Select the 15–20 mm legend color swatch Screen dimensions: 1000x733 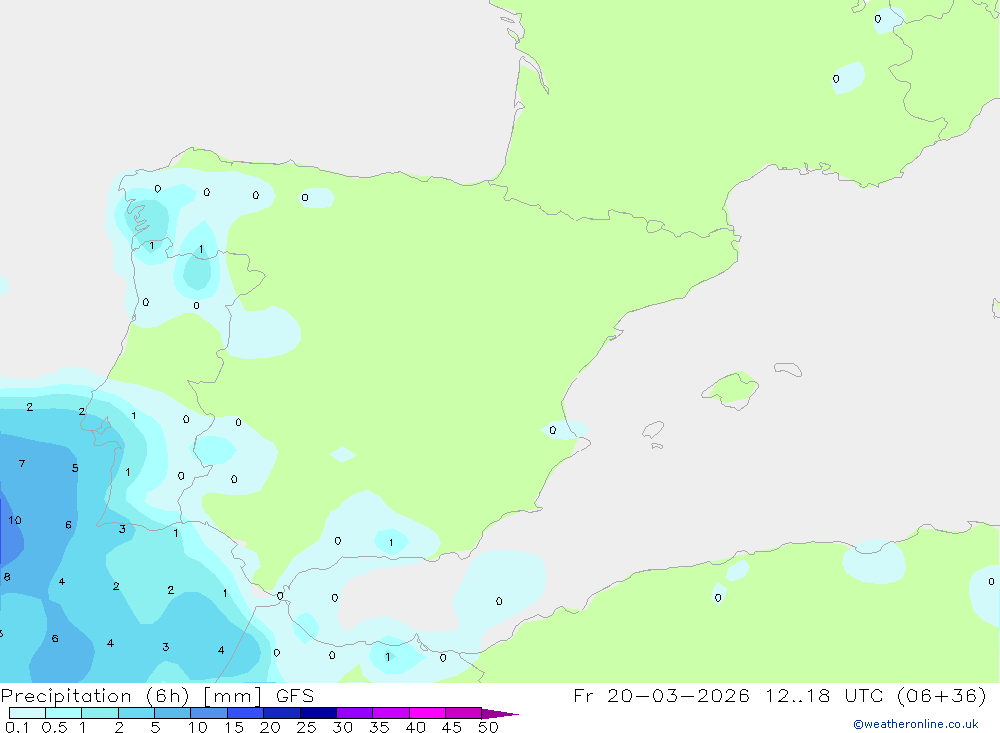(245, 713)
